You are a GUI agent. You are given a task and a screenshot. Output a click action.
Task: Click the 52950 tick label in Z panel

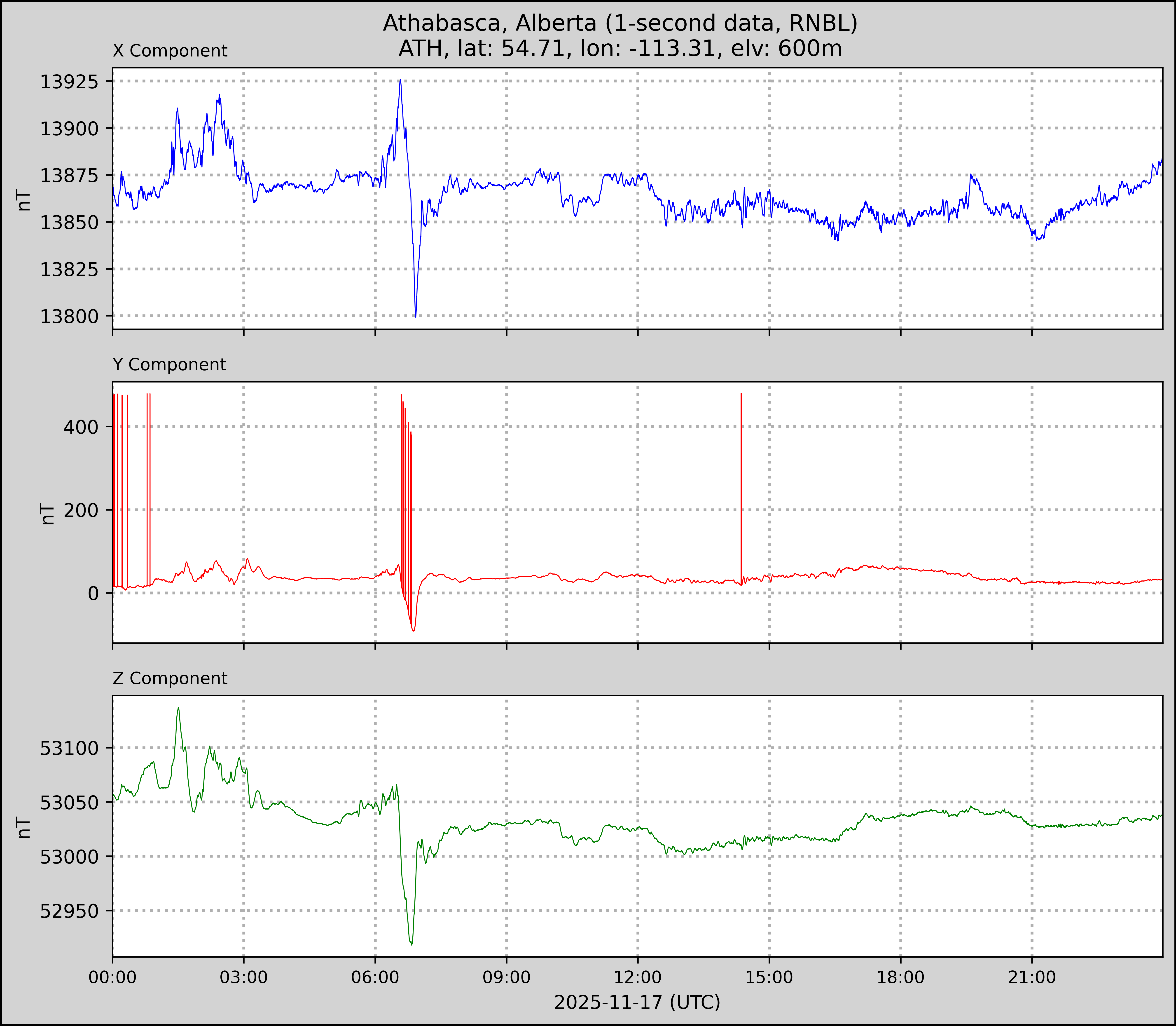69,911
